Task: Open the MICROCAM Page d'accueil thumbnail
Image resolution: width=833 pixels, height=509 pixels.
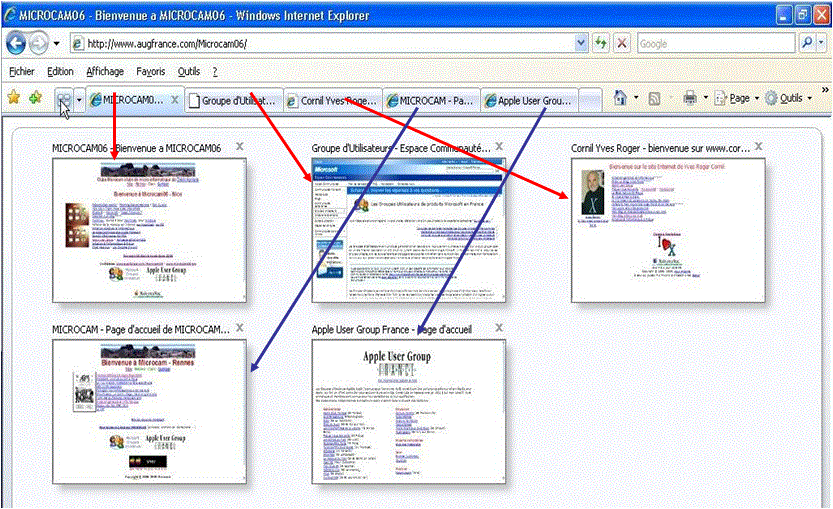Action: pyautogui.click(x=149, y=412)
